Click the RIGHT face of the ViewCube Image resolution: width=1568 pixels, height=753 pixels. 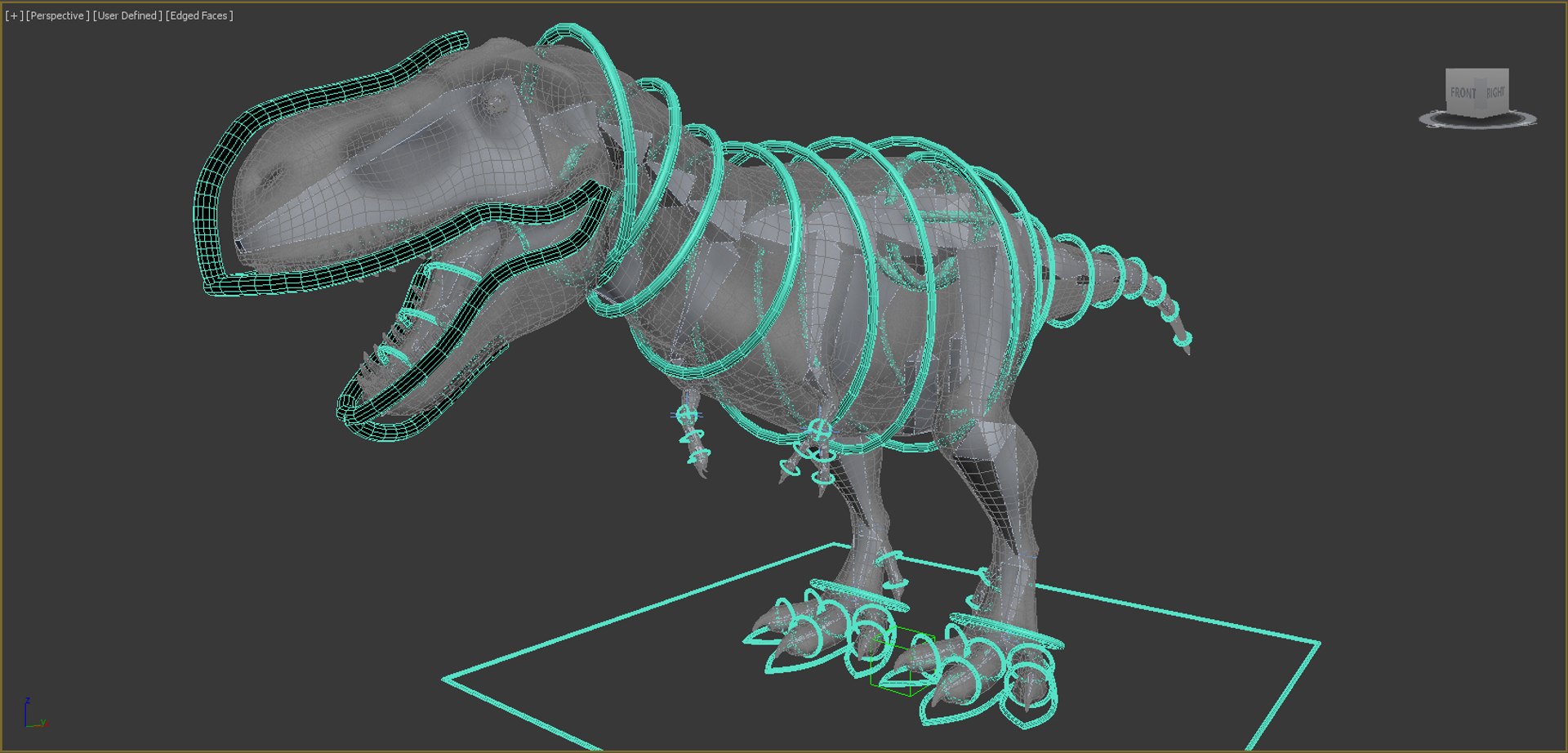coord(1495,92)
